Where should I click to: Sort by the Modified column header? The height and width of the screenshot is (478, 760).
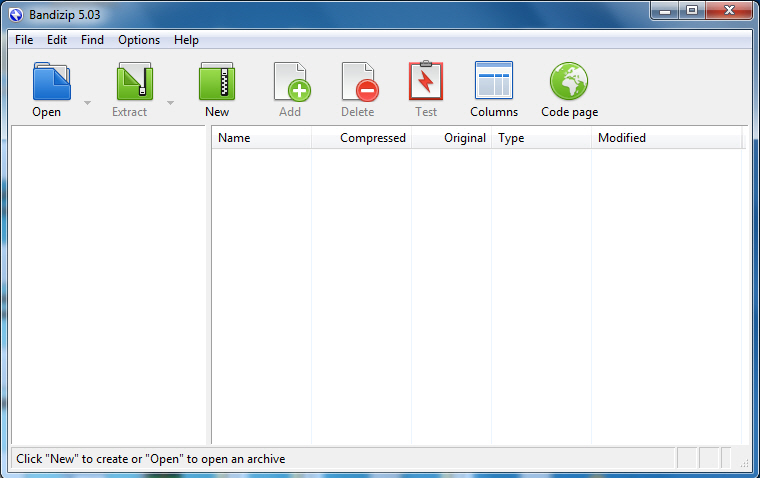[666, 138]
